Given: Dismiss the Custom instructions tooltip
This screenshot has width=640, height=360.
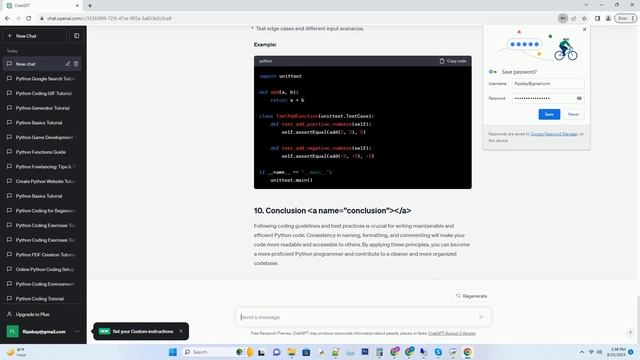Looking at the screenshot, I should 181,331.
